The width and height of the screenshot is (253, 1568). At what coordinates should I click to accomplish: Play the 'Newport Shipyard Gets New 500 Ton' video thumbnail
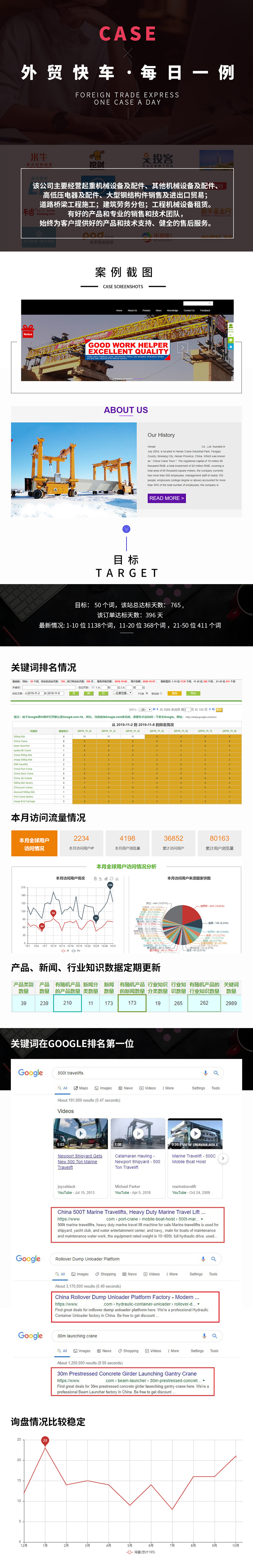click(81, 1133)
